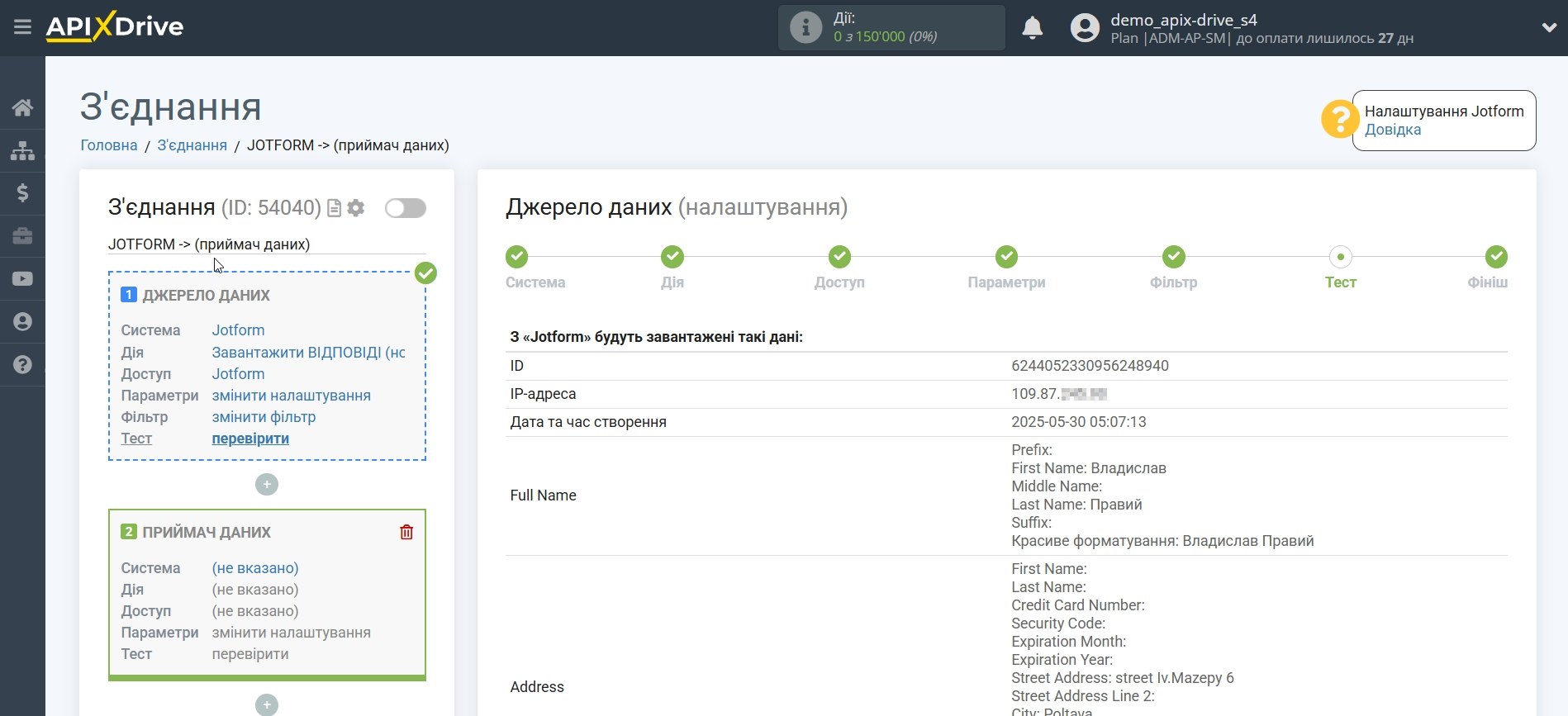Click the source перевірити test link

pyautogui.click(x=250, y=439)
